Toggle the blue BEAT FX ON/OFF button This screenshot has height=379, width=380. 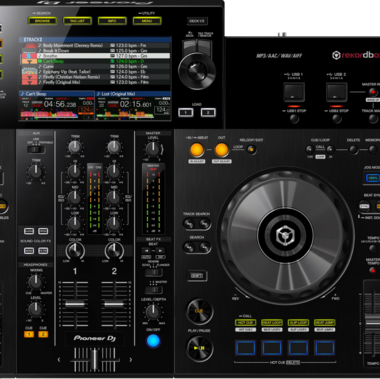coord(153,341)
